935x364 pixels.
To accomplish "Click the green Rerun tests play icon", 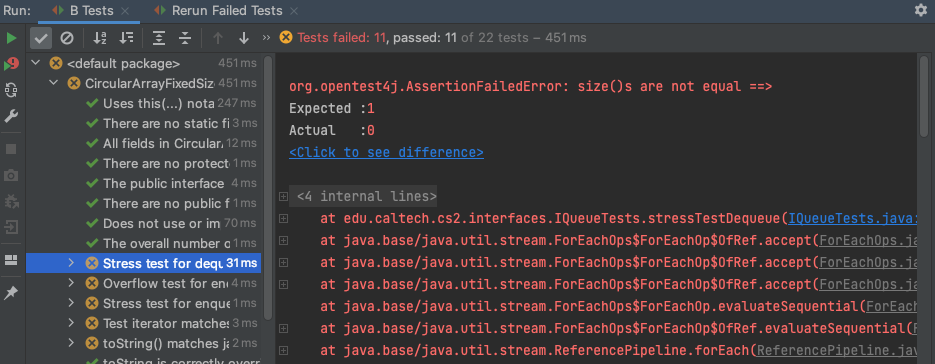I will point(11,38).
